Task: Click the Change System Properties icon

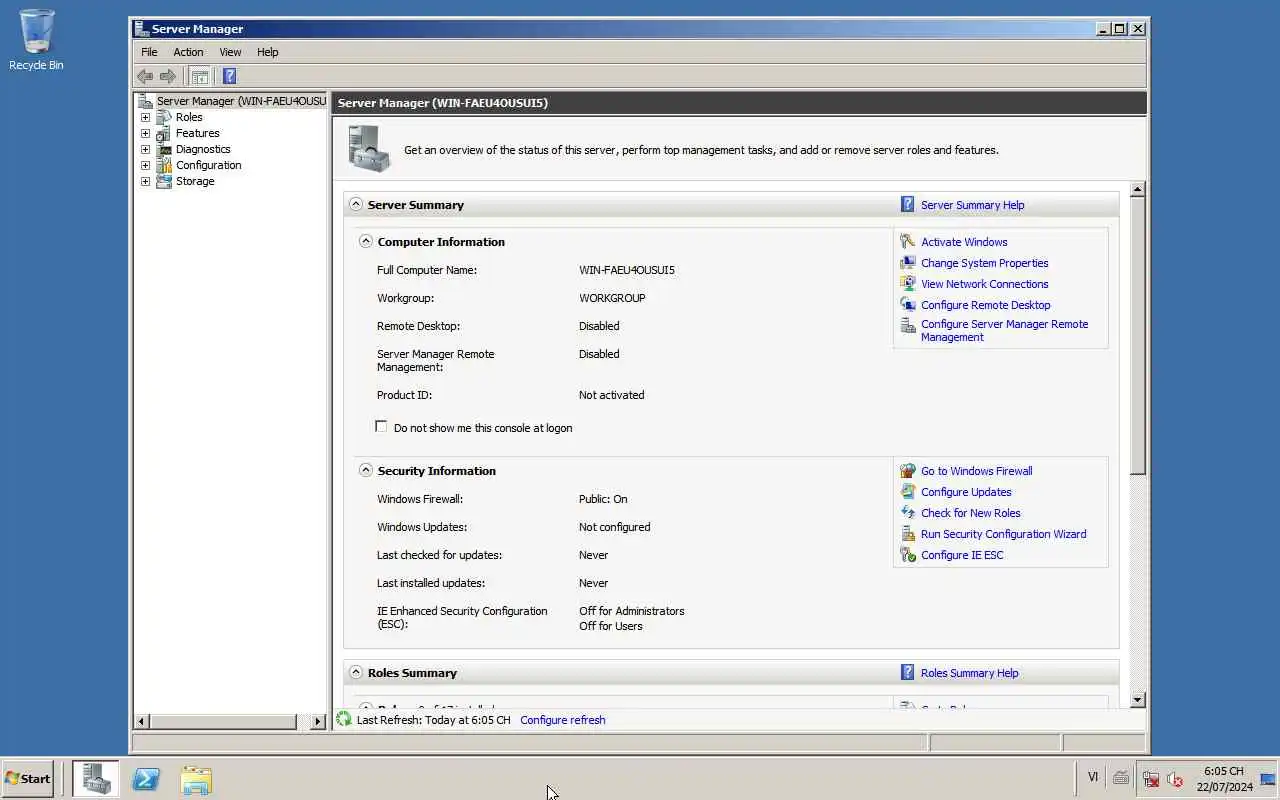Action: 907,262
